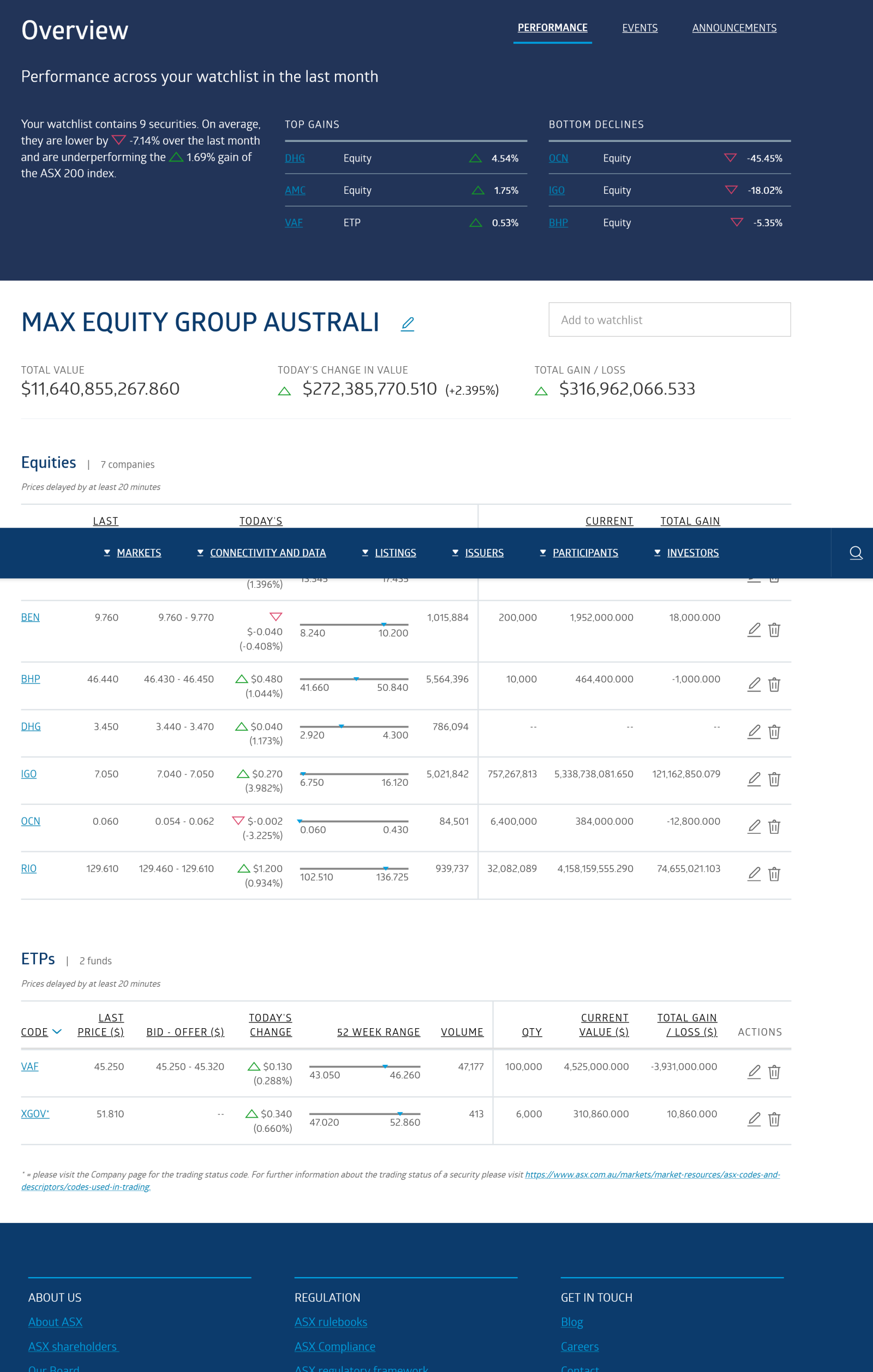Viewport: 873px width, 1372px height.
Task: Click BHP 52 week range bar
Action: tap(354, 679)
